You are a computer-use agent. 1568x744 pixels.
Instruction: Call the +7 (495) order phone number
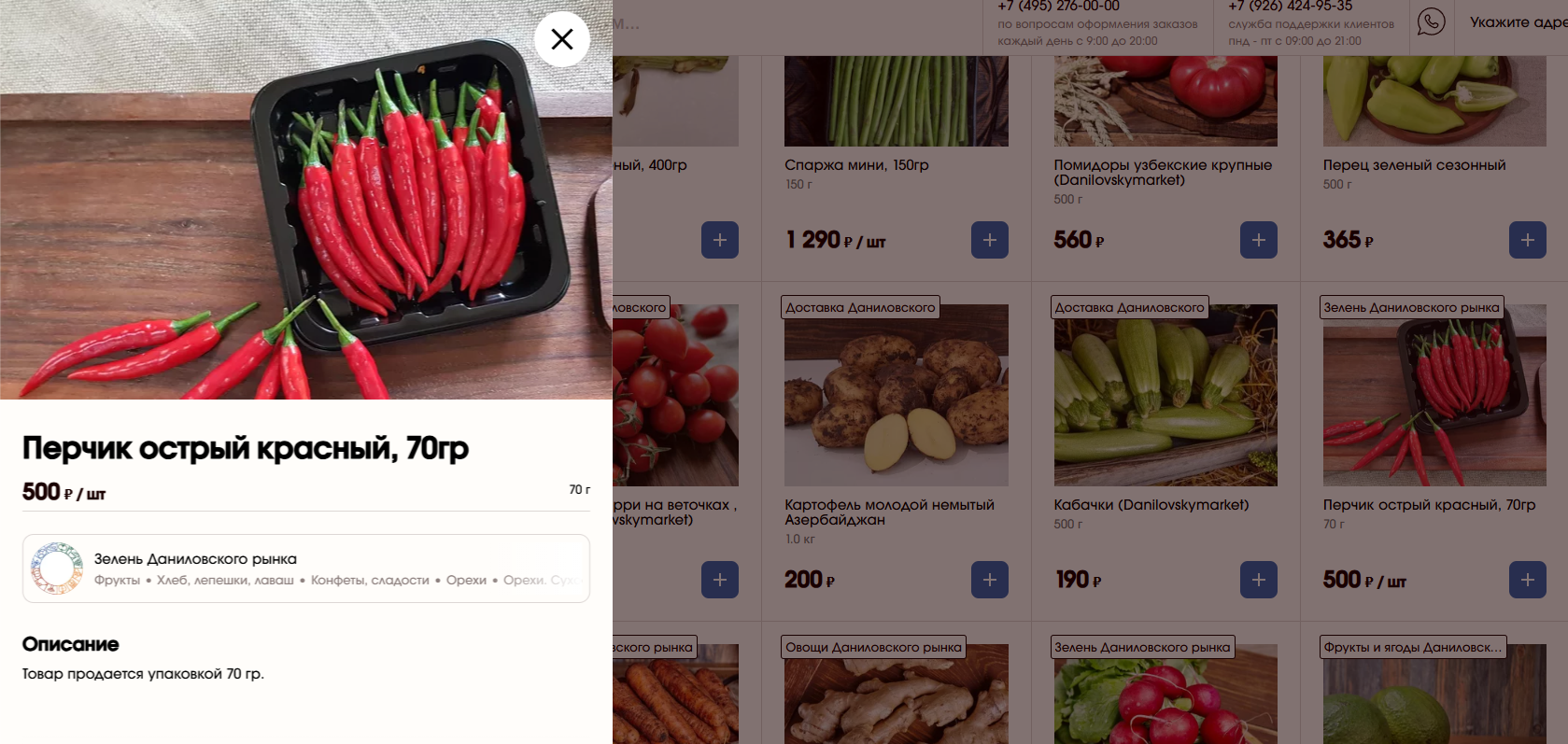coord(1058,7)
